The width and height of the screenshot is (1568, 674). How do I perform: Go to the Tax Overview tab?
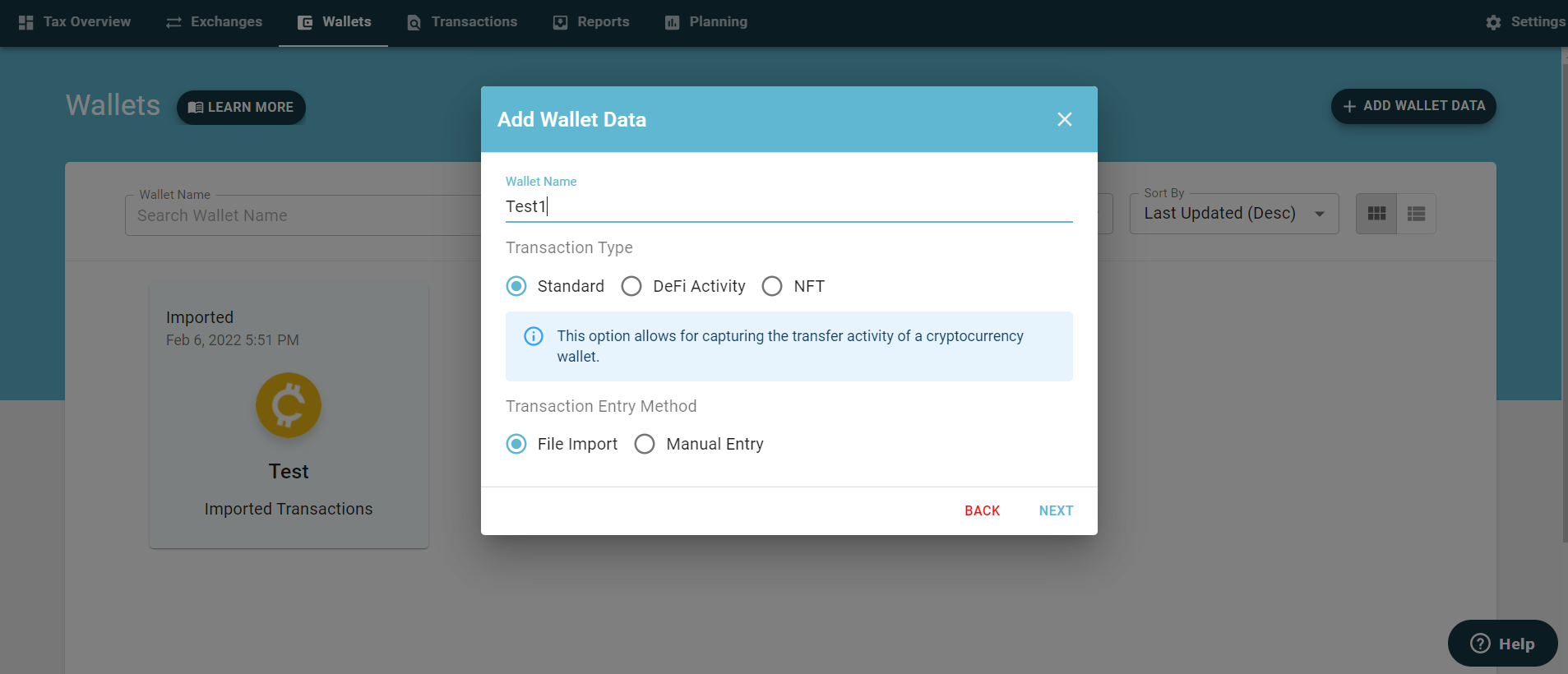tap(75, 22)
